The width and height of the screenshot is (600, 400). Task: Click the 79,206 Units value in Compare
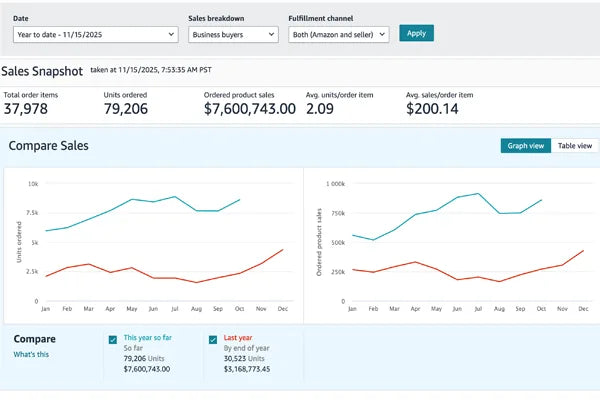(x=144, y=359)
